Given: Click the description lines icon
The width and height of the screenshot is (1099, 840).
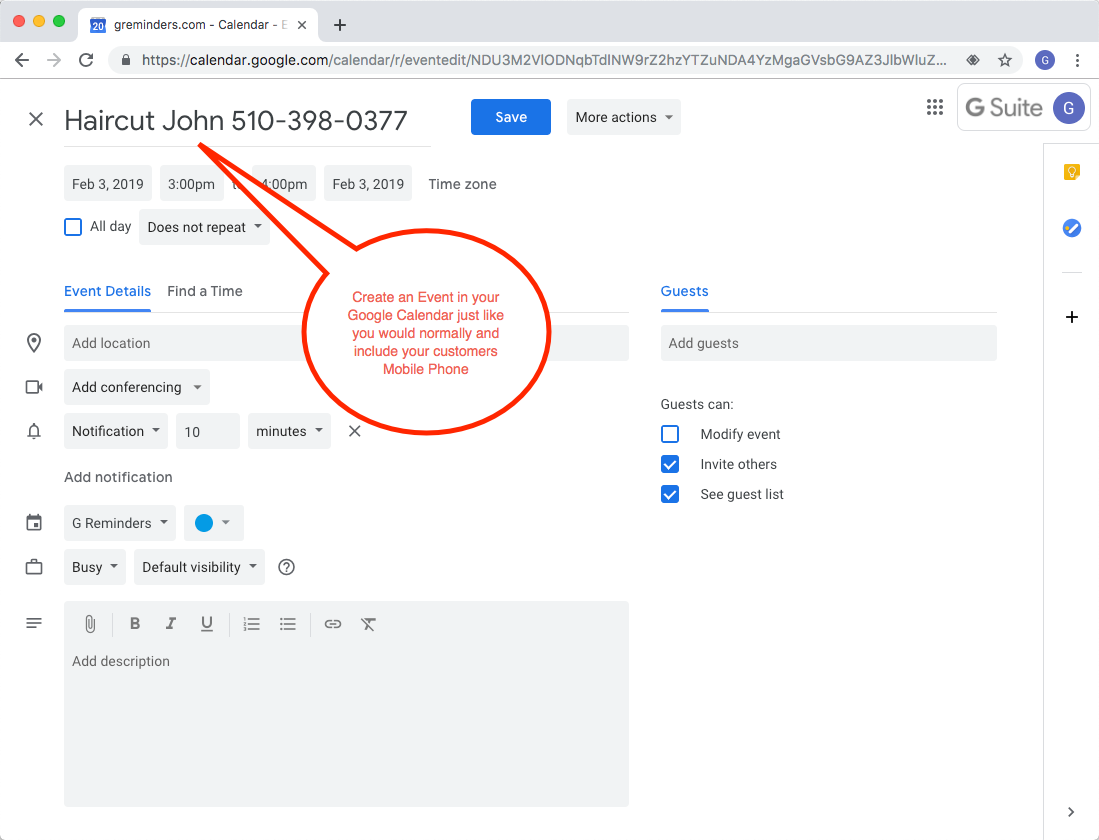Looking at the screenshot, I should (x=34, y=623).
